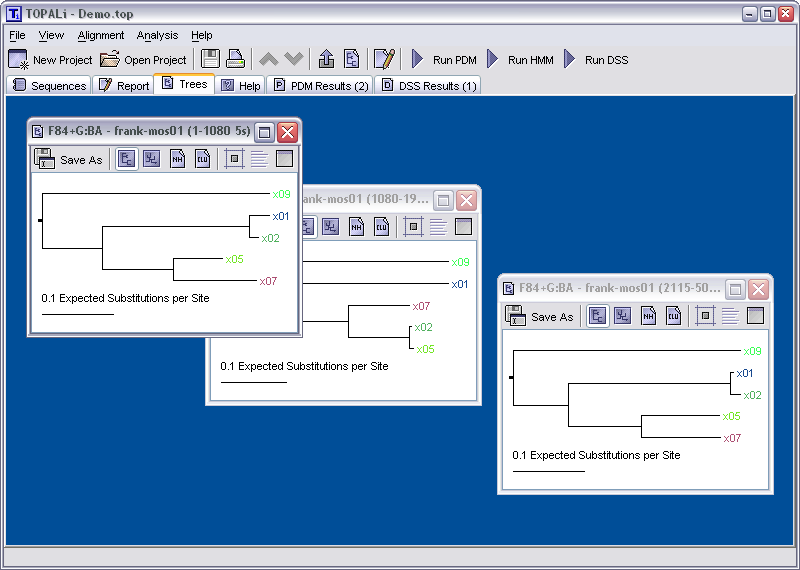Open the View menu

pyautogui.click(x=51, y=35)
